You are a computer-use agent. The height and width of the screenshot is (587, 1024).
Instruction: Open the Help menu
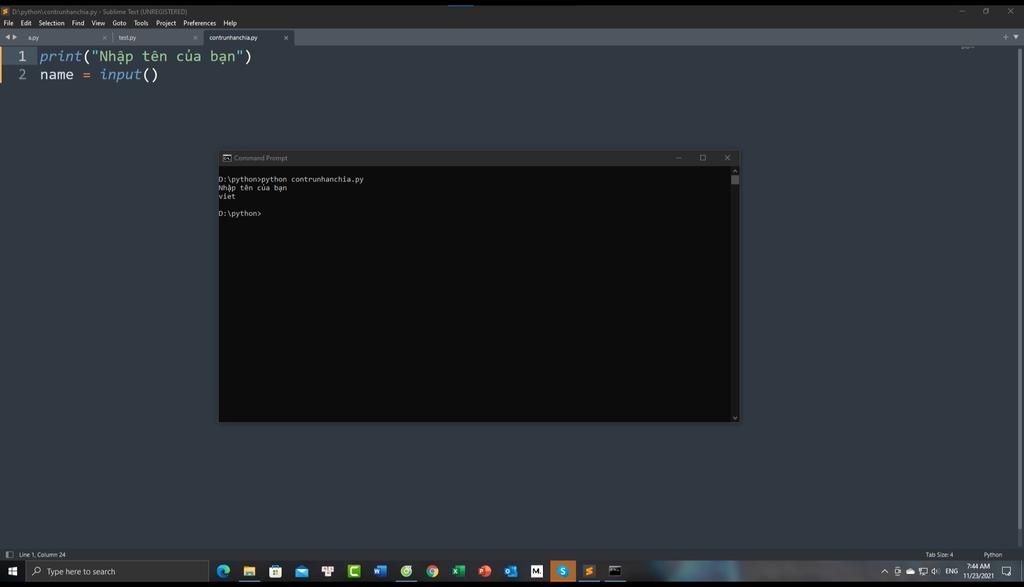point(230,23)
